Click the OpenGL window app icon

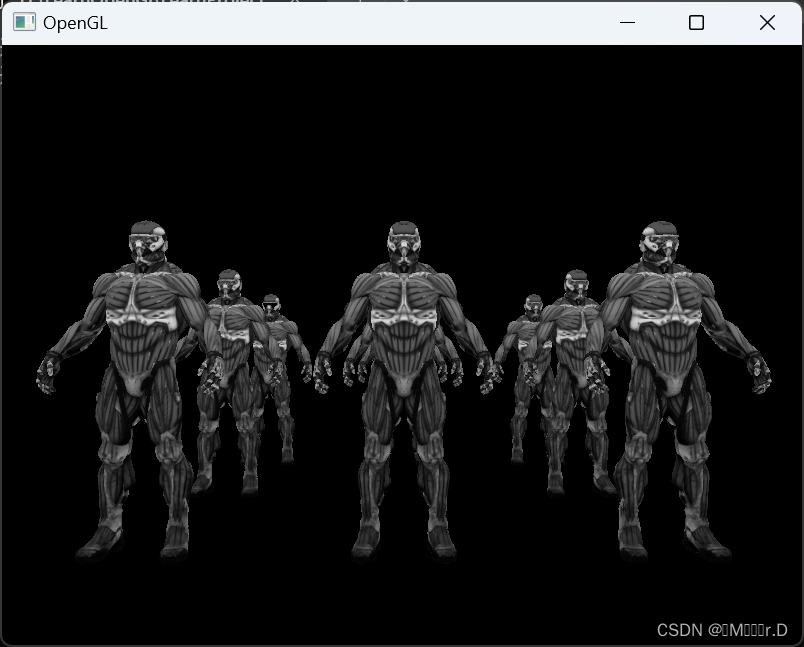24,23
